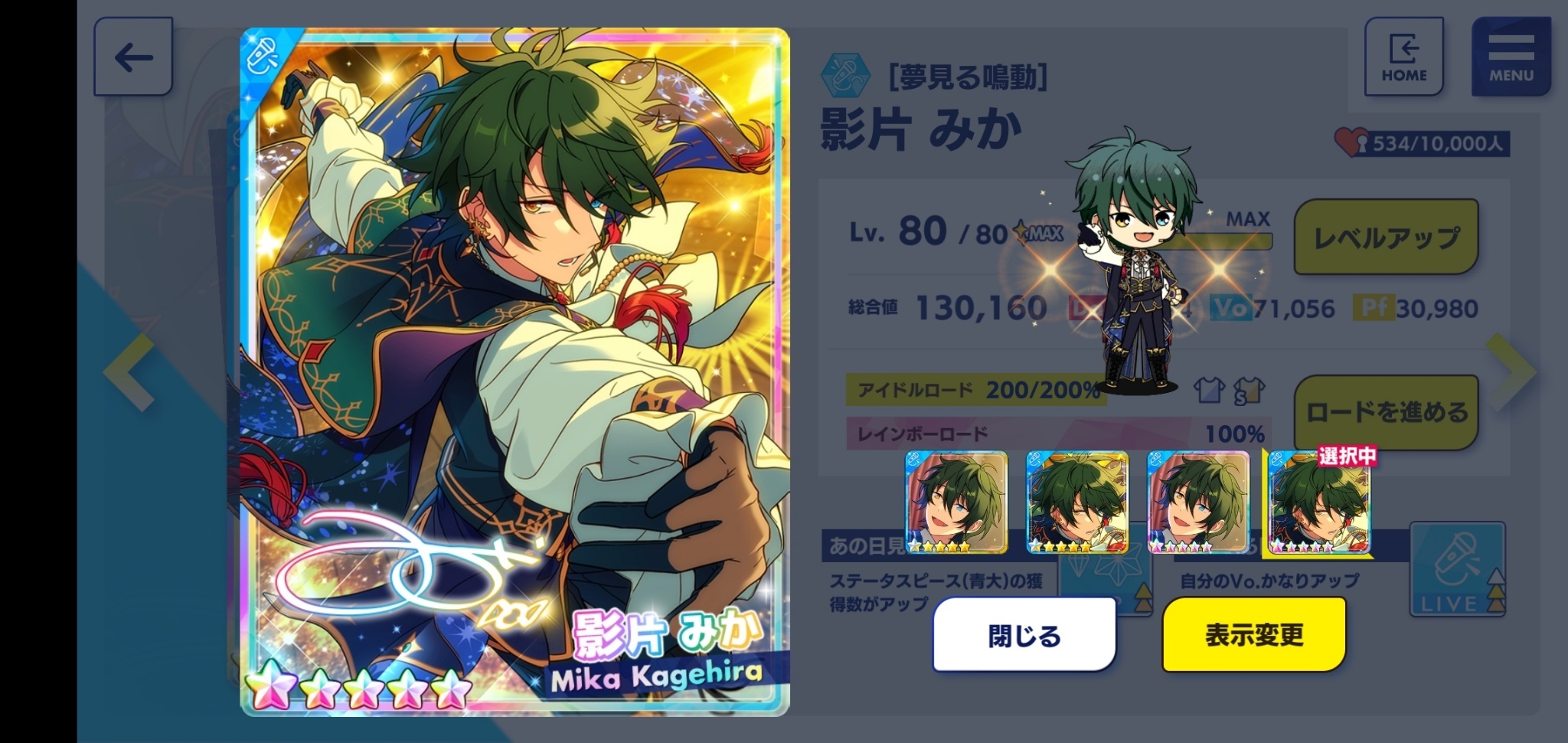Tap the large Mika Kagehira card artwork
This screenshot has width=1568, height=743.
click(514, 372)
